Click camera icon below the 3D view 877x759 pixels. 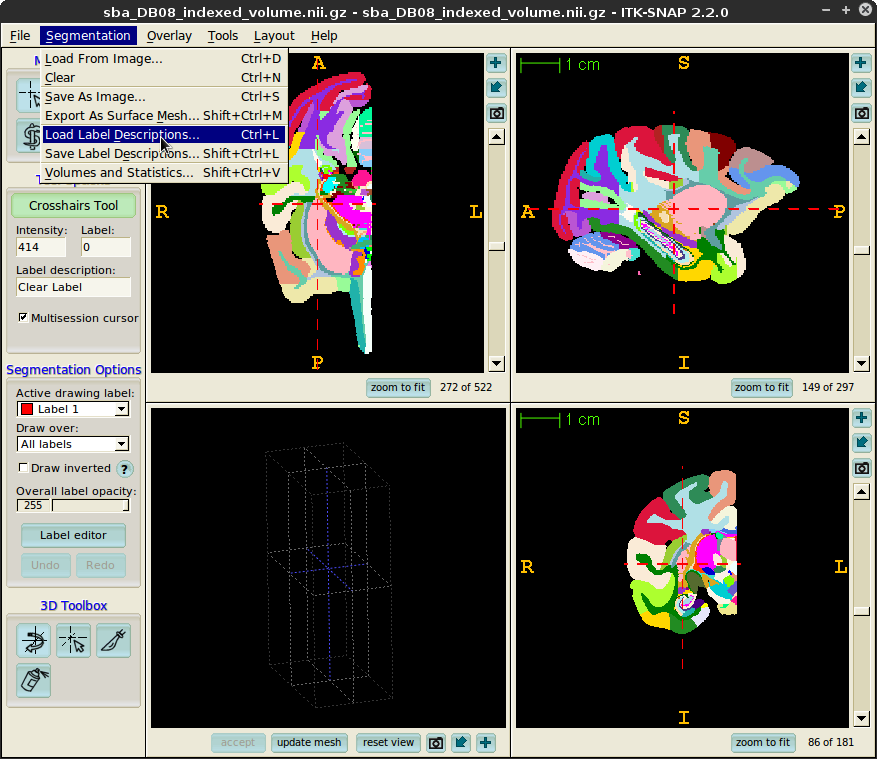436,742
